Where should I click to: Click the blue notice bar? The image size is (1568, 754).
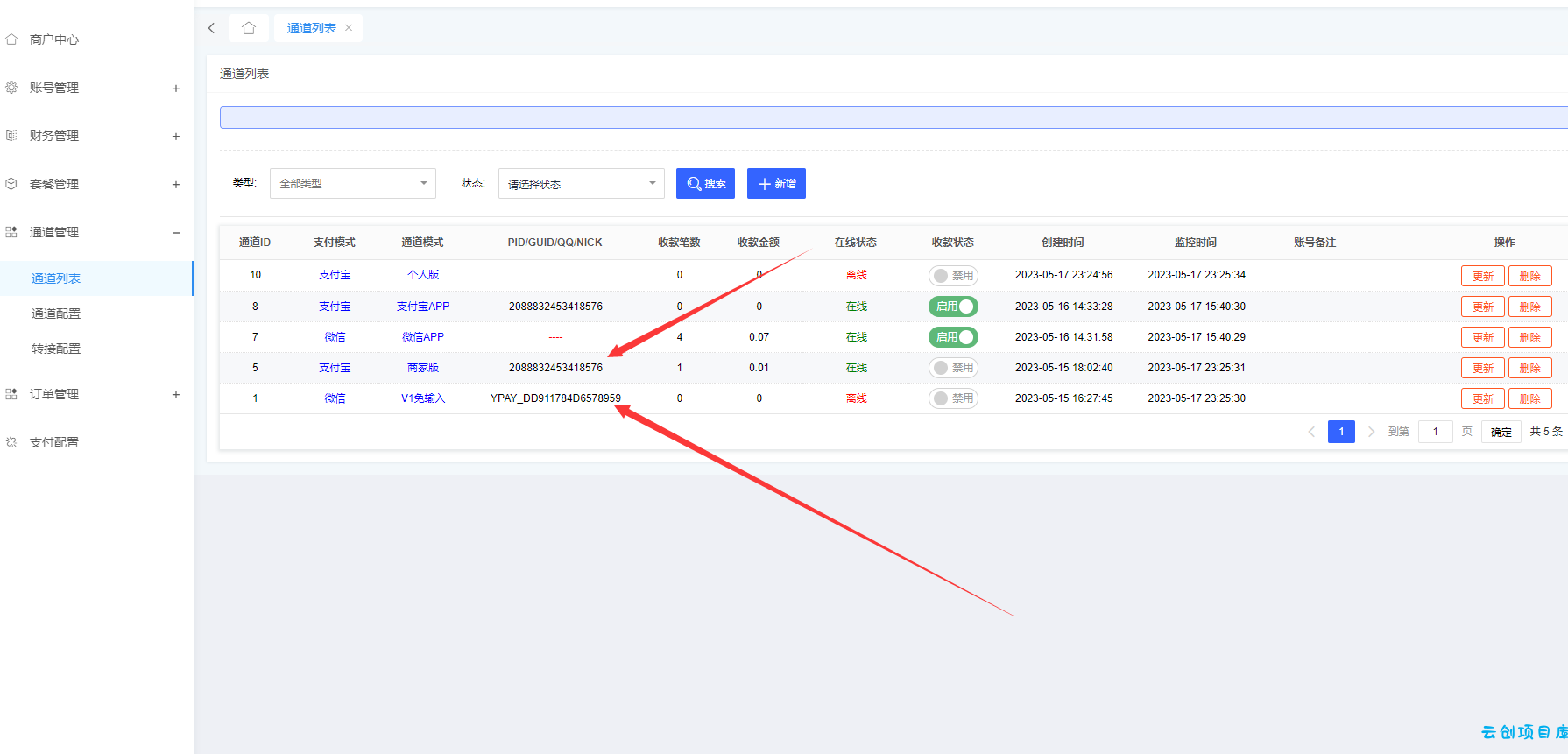[x=893, y=117]
